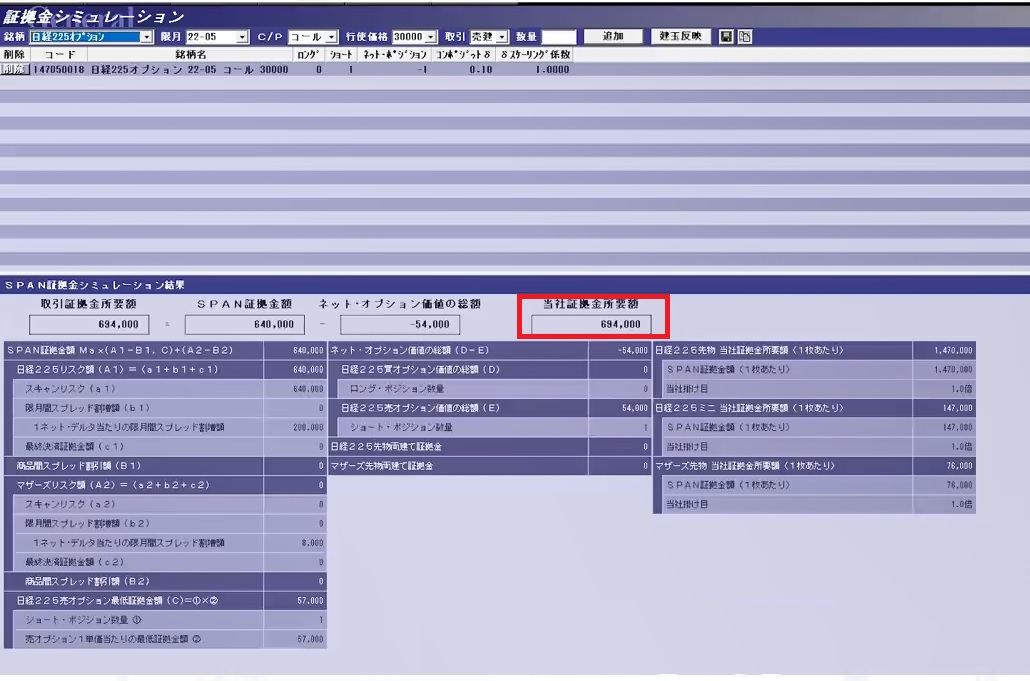Click the 取引証拠金所要額 value field
The height and width of the screenshot is (681, 1030).
click(89, 324)
